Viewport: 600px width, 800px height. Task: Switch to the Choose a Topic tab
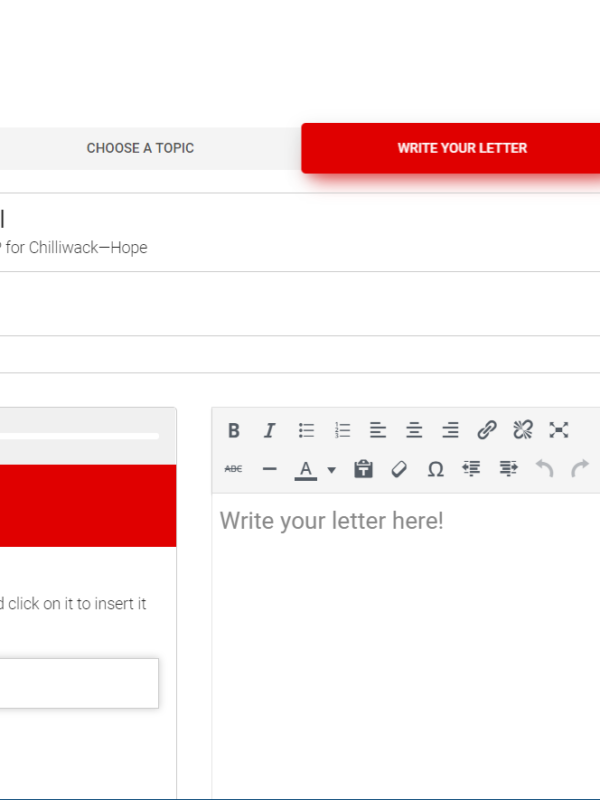[x=140, y=148]
